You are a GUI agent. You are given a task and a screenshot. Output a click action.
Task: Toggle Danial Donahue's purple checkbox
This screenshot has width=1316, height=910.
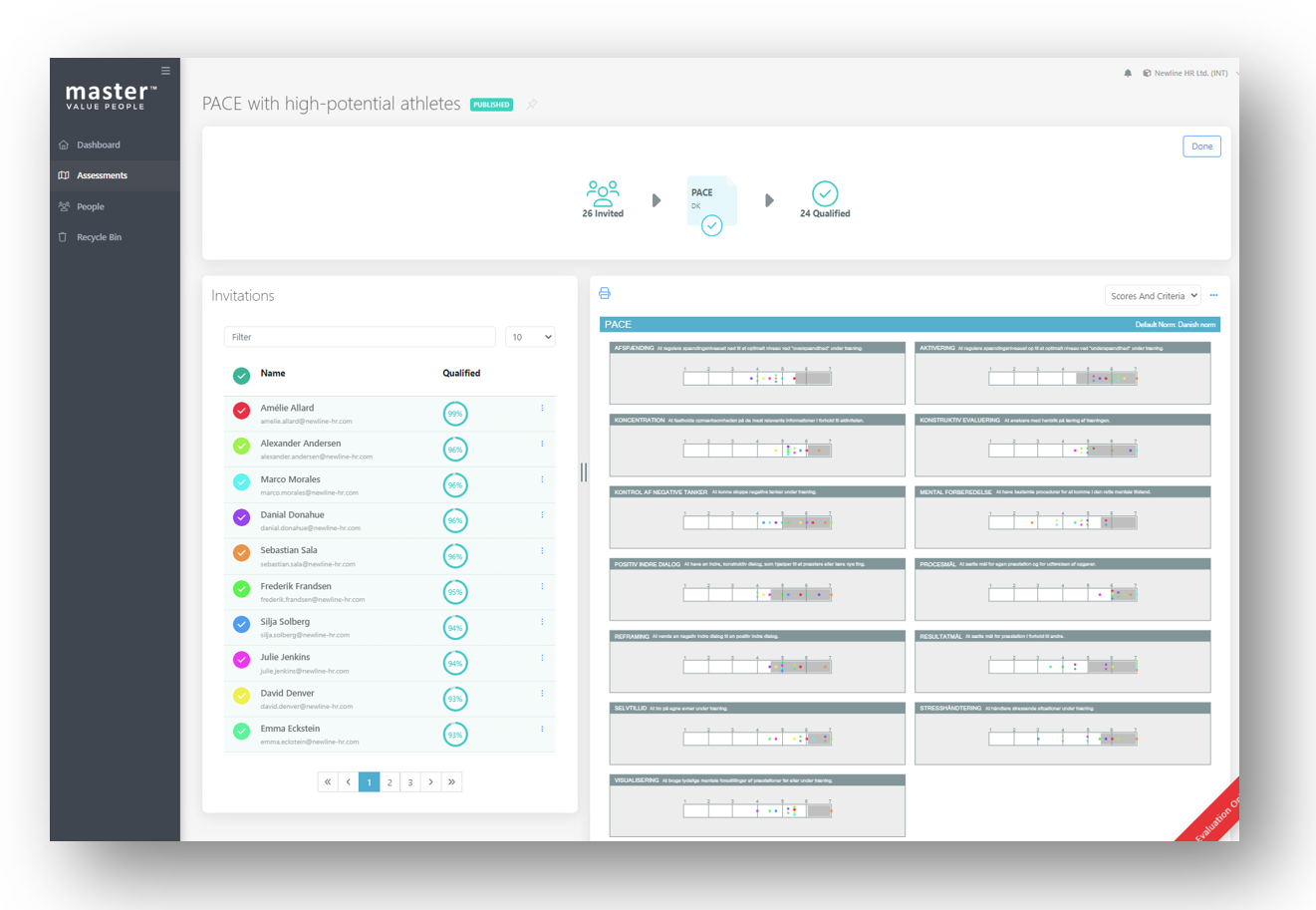point(241,517)
